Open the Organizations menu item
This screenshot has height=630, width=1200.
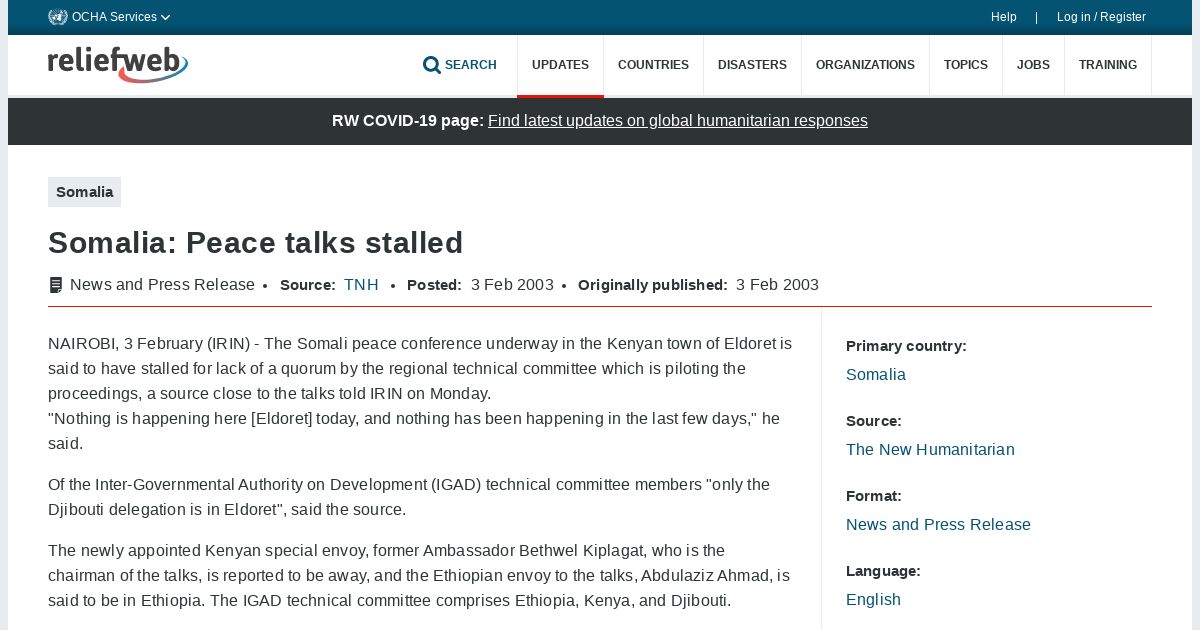pos(865,65)
